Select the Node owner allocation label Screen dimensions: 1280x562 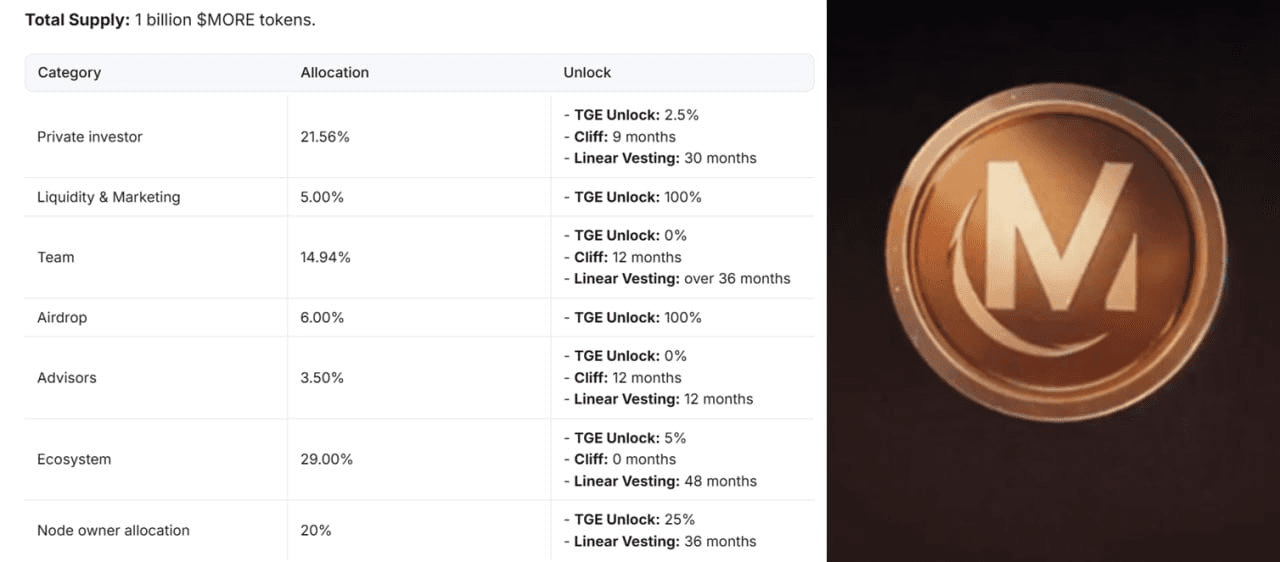pyautogui.click(x=113, y=530)
